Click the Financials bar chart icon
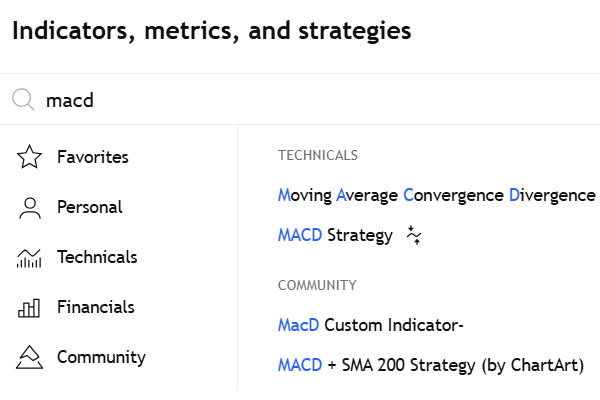Screen dimensions: 600x400 (30, 307)
